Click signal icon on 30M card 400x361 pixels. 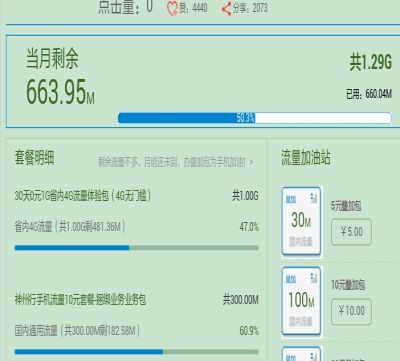click(x=314, y=198)
